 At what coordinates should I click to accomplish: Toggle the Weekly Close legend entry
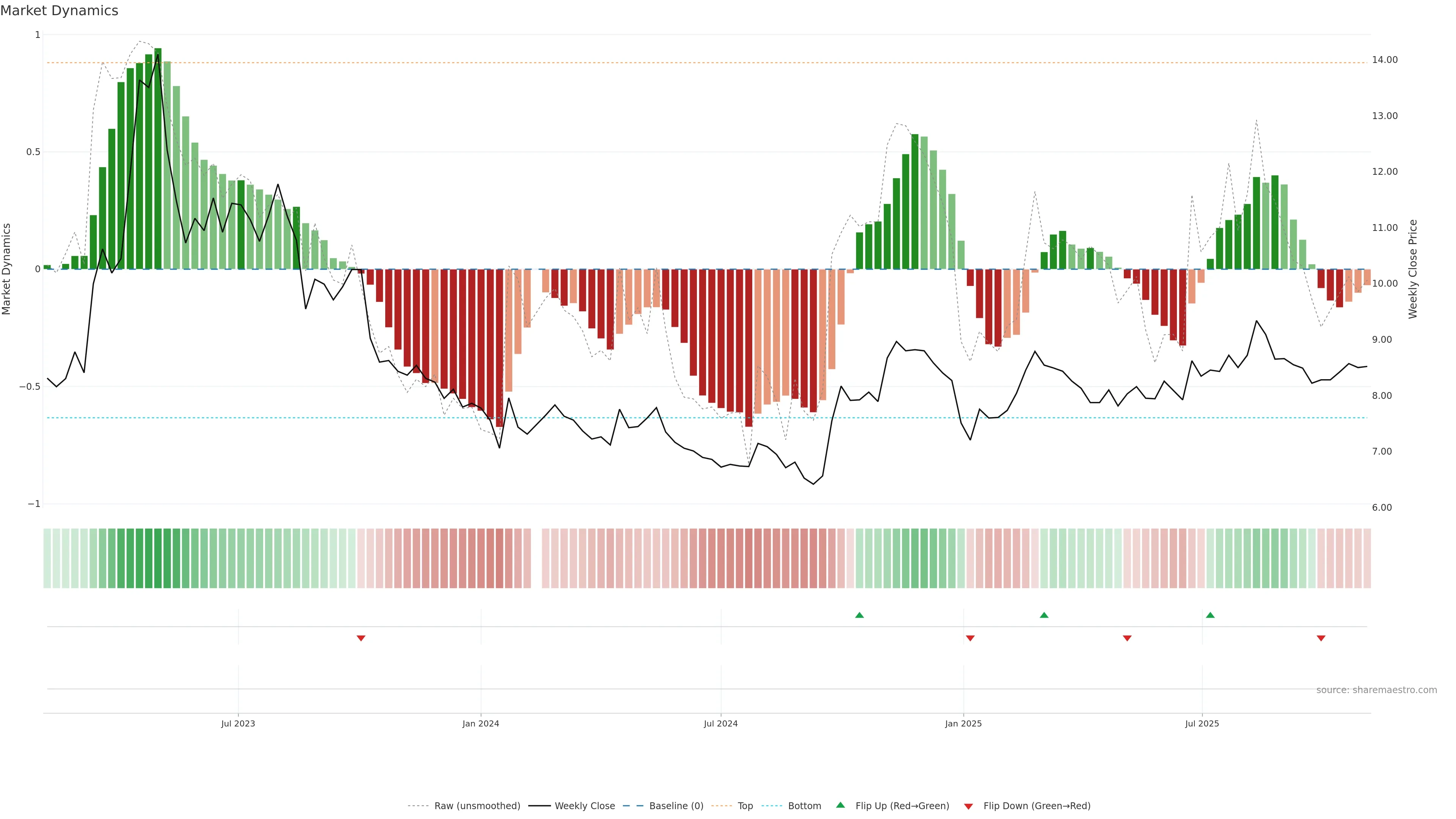point(584,806)
